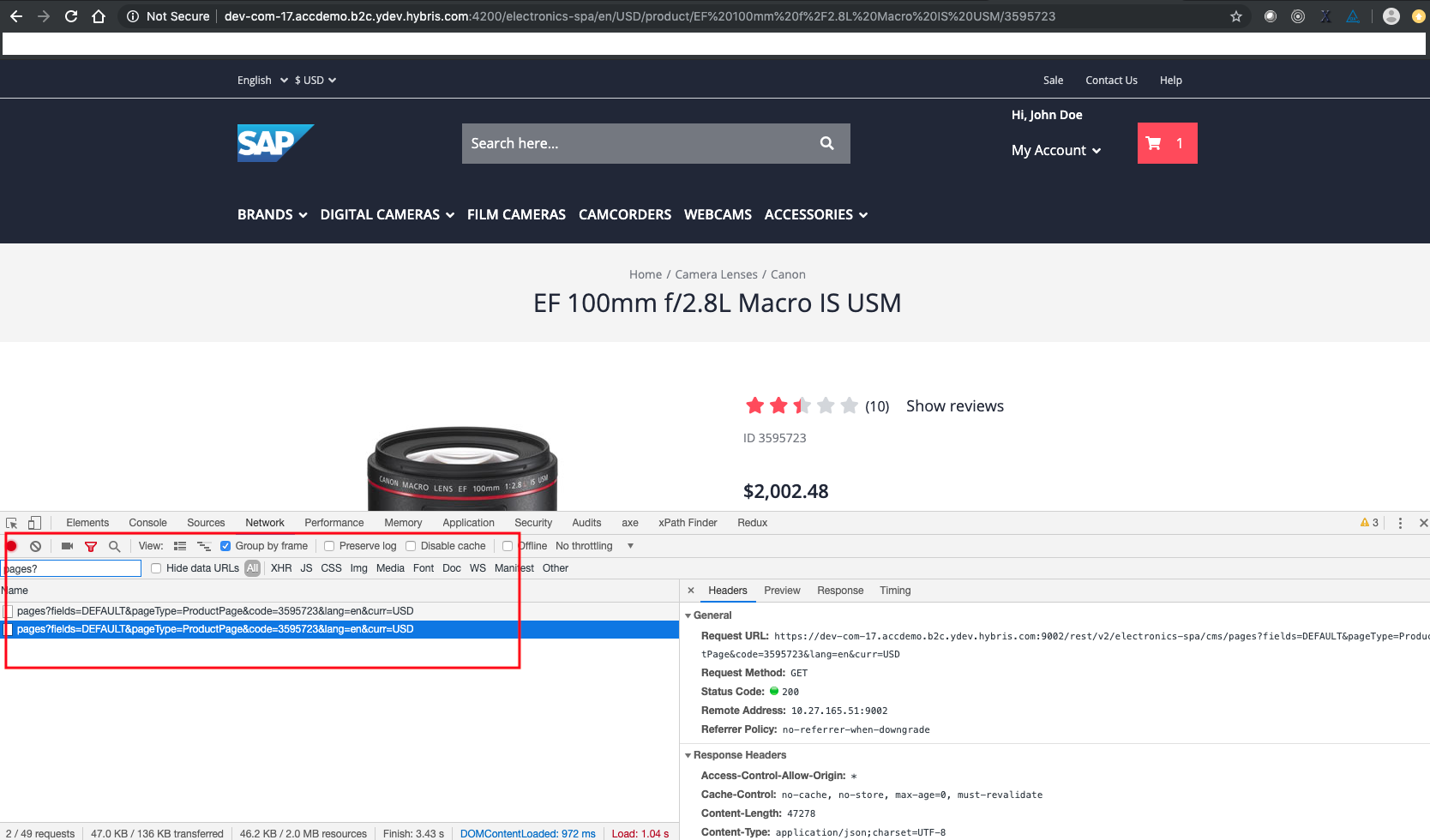This screenshot has height=840, width=1430.
Task: Enable the Preserve log checkbox
Action: coord(329,546)
